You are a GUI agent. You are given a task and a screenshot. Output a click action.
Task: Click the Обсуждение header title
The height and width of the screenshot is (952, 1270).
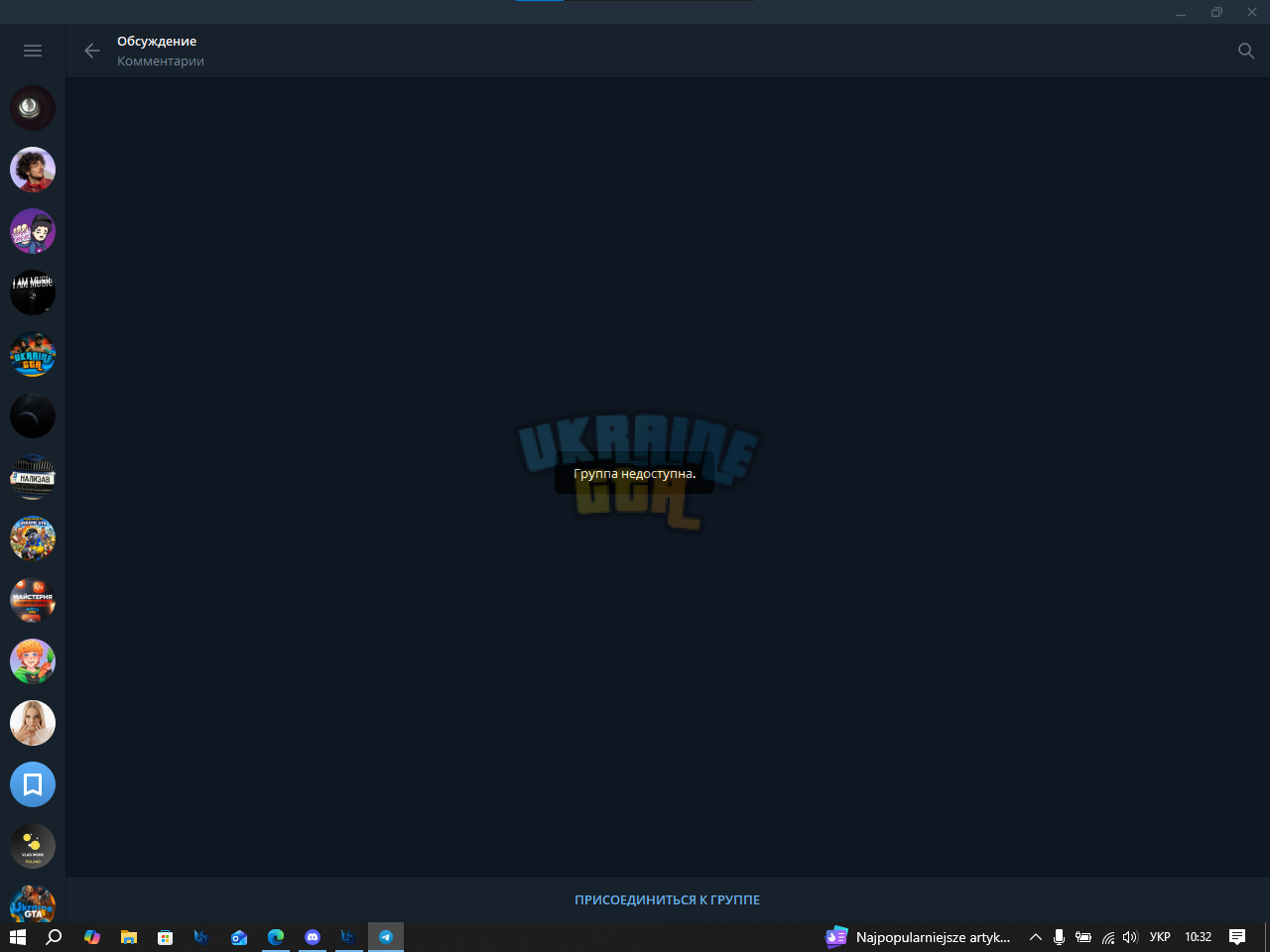click(157, 41)
